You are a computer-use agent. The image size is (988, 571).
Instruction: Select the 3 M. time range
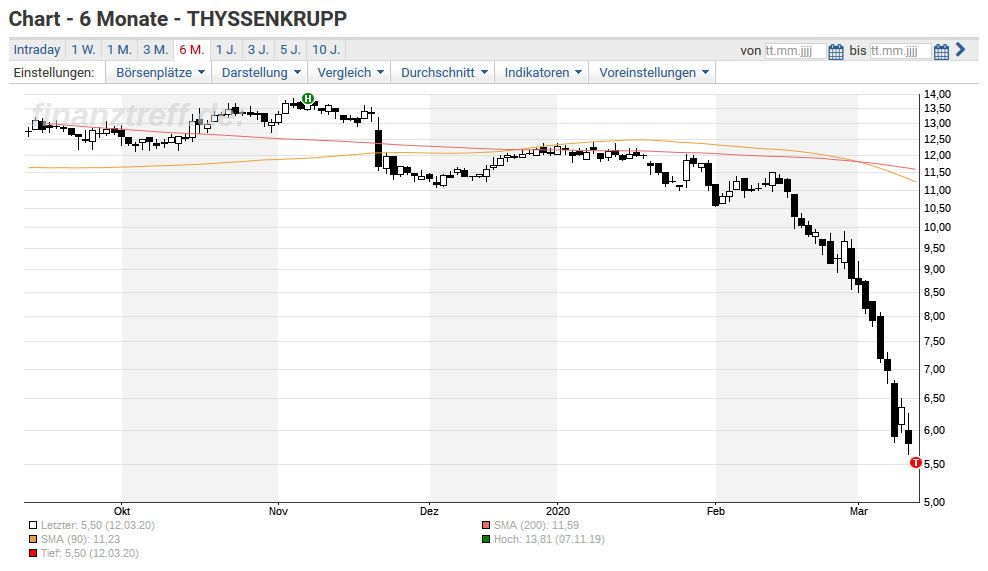click(155, 50)
